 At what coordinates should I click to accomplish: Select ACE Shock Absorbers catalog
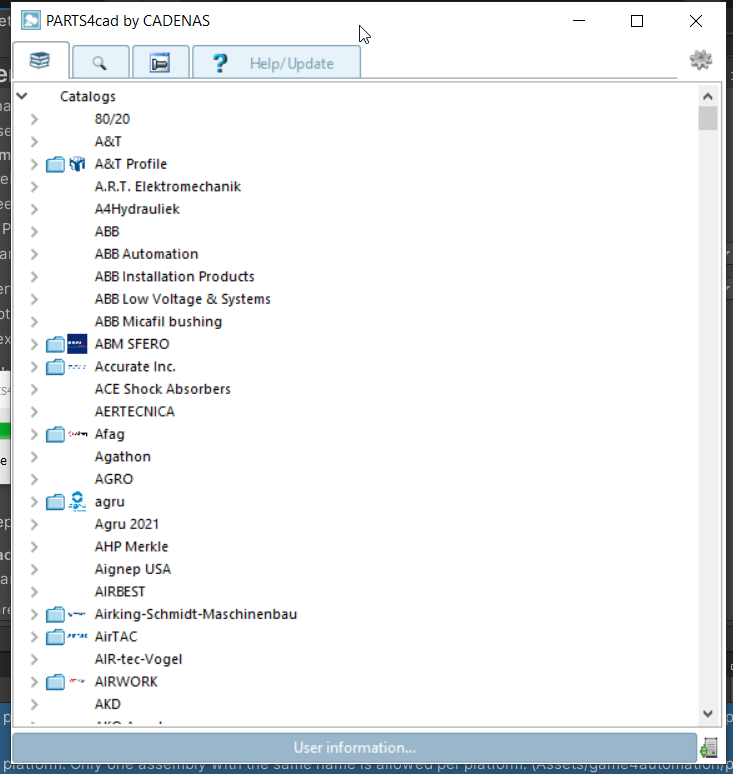(162, 389)
